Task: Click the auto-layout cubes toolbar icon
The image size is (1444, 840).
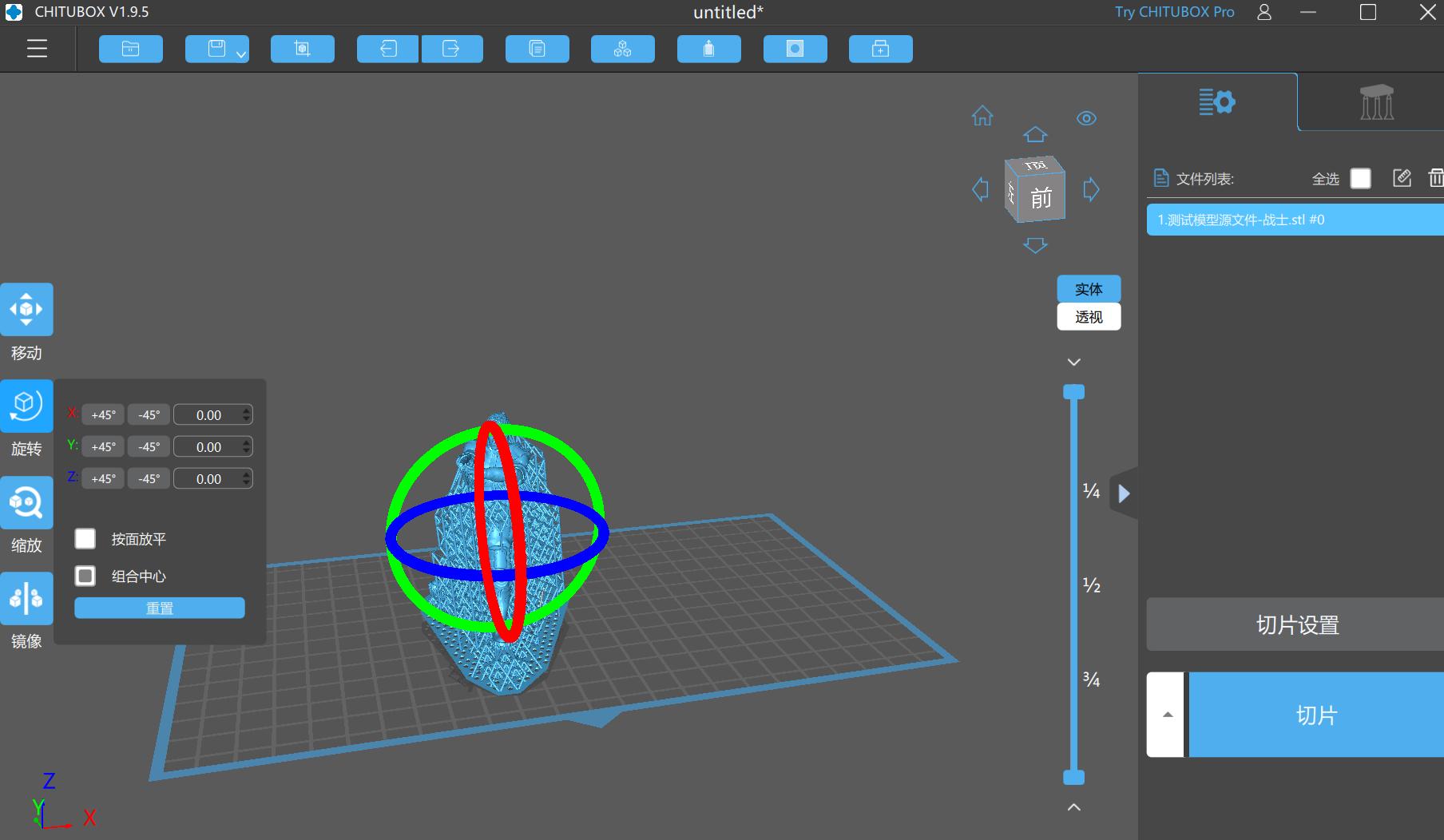Action: (x=622, y=49)
